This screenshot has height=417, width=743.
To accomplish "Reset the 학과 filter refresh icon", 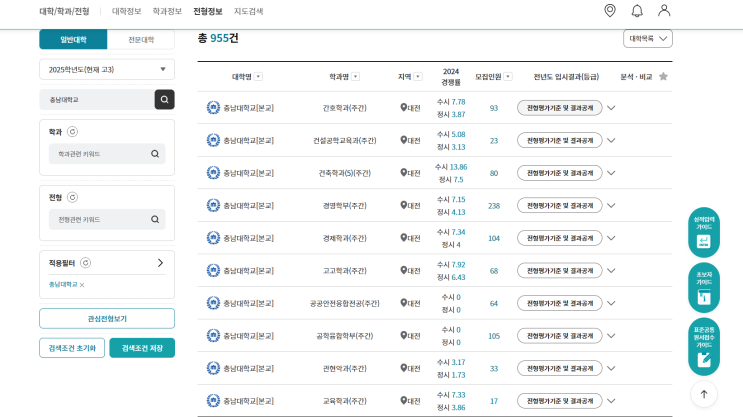I will click(72, 132).
